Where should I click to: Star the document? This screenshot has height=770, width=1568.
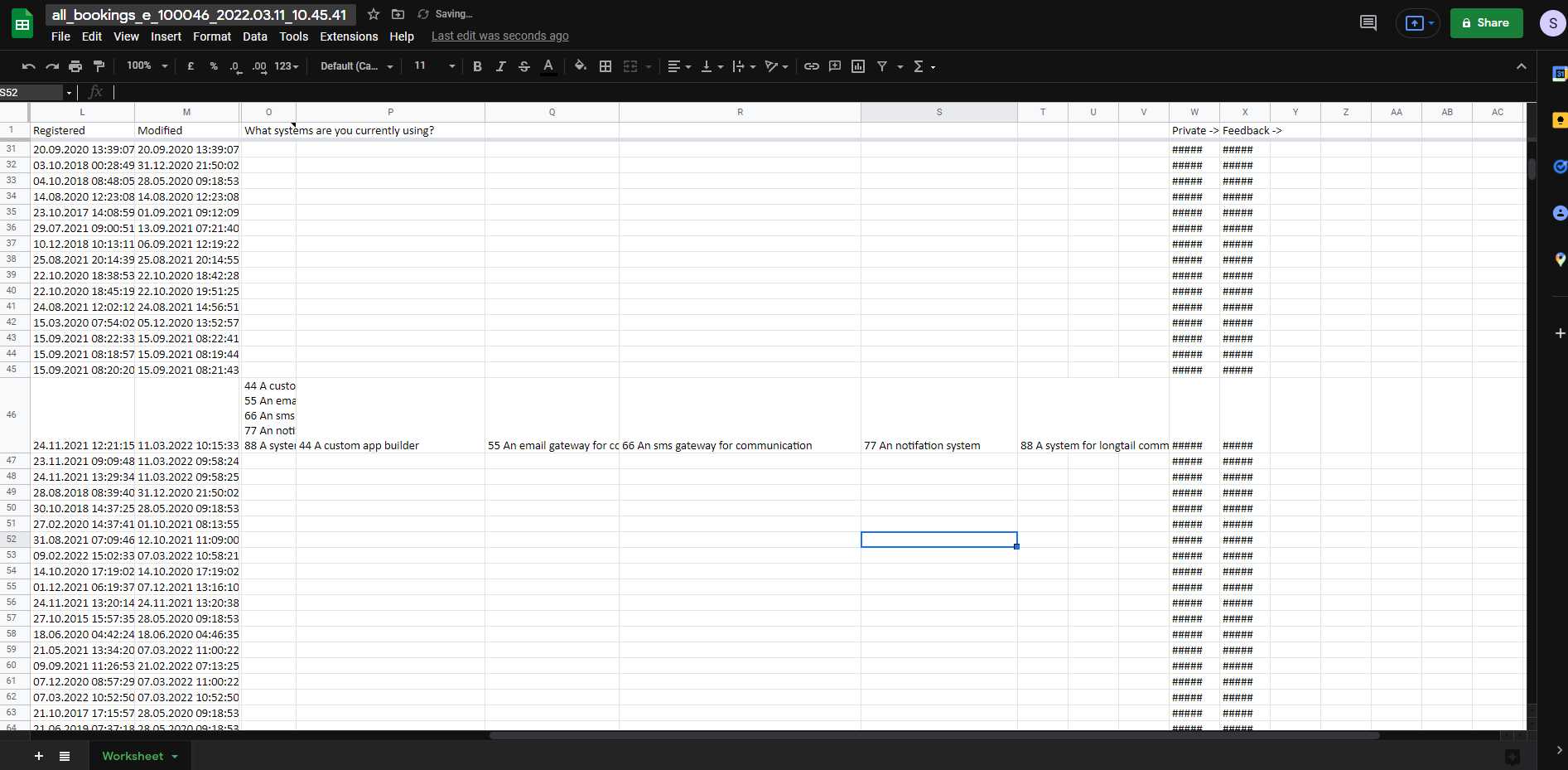click(x=374, y=14)
